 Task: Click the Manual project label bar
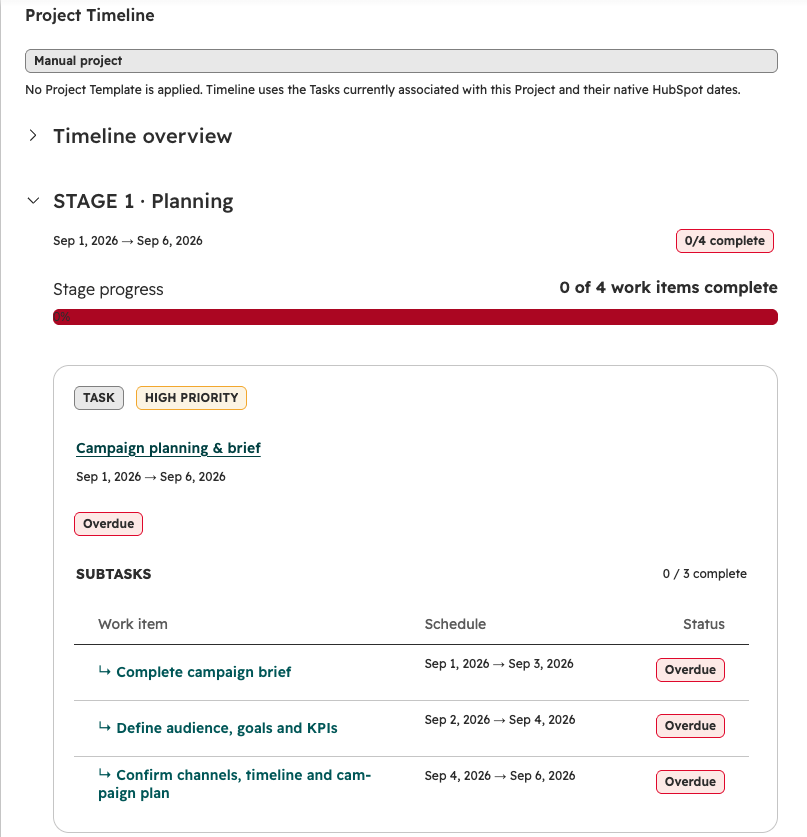coord(401,61)
